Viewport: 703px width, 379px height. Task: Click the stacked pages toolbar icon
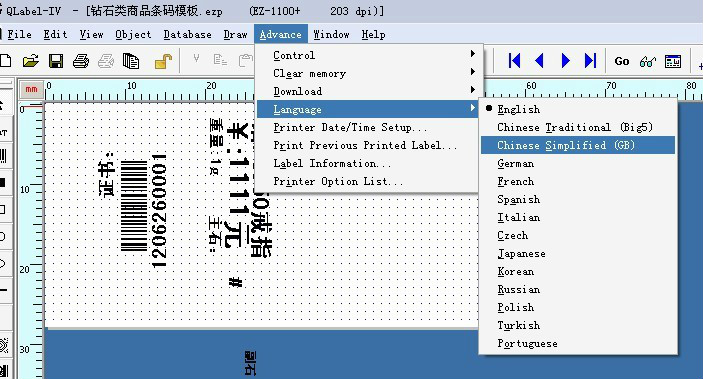131,61
